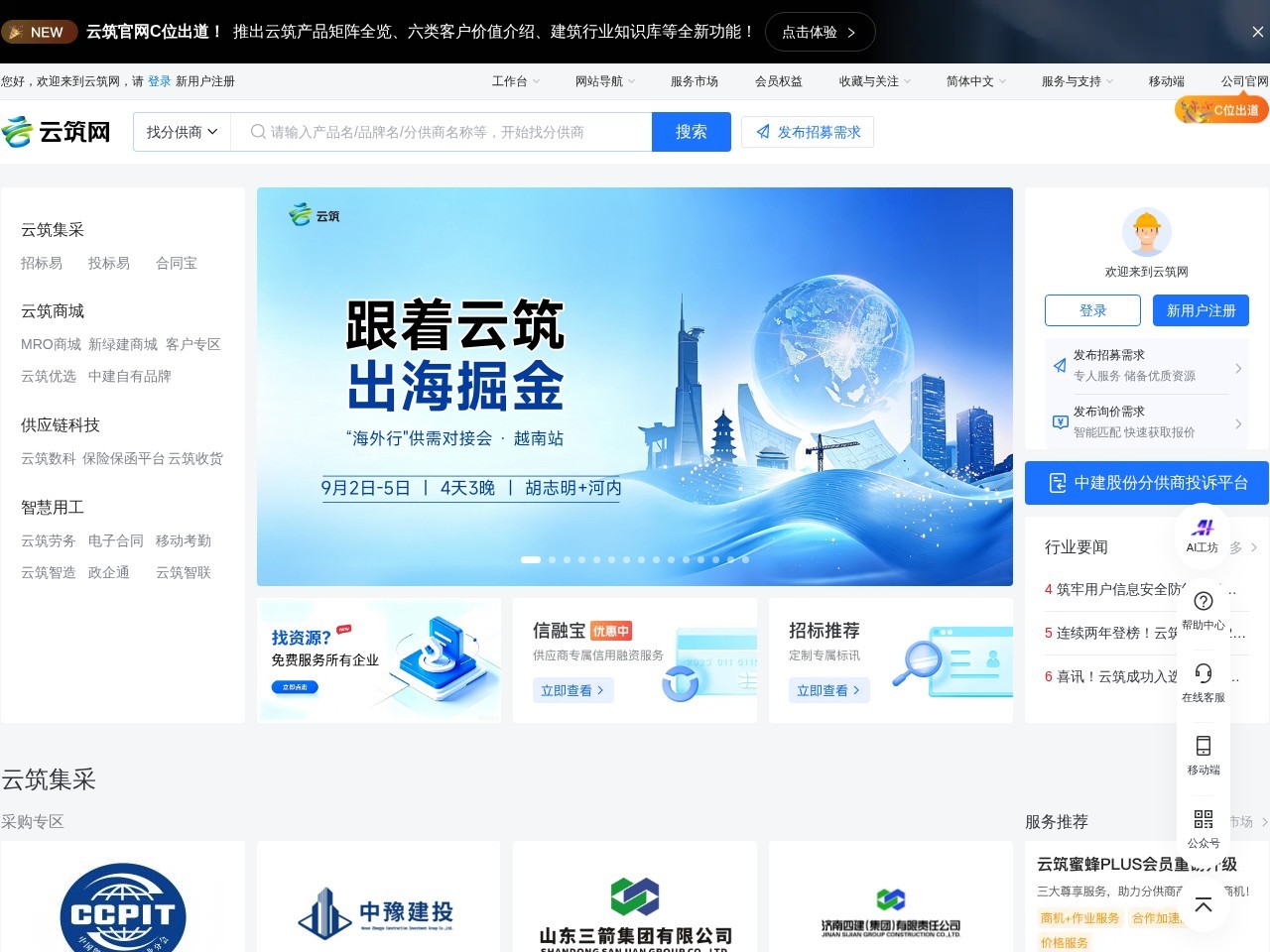Screen dimensions: 1270x952
Task: Click 立即查看 on the 招标推荐 card
Action: coord(829,690)
